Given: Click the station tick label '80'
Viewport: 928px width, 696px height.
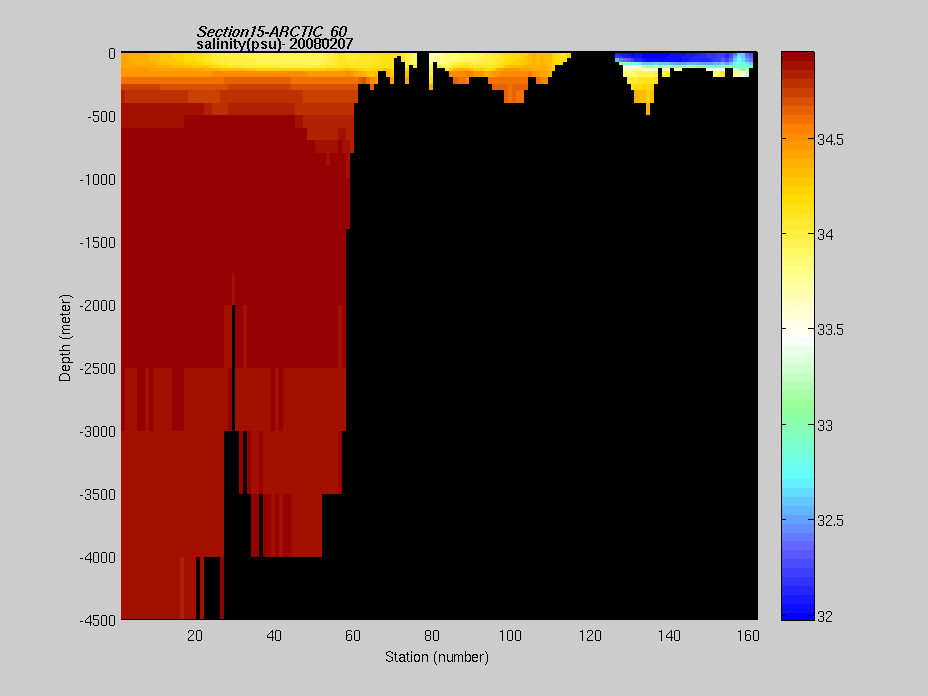Looking at the screenshot, I should (x=432, y=636).
